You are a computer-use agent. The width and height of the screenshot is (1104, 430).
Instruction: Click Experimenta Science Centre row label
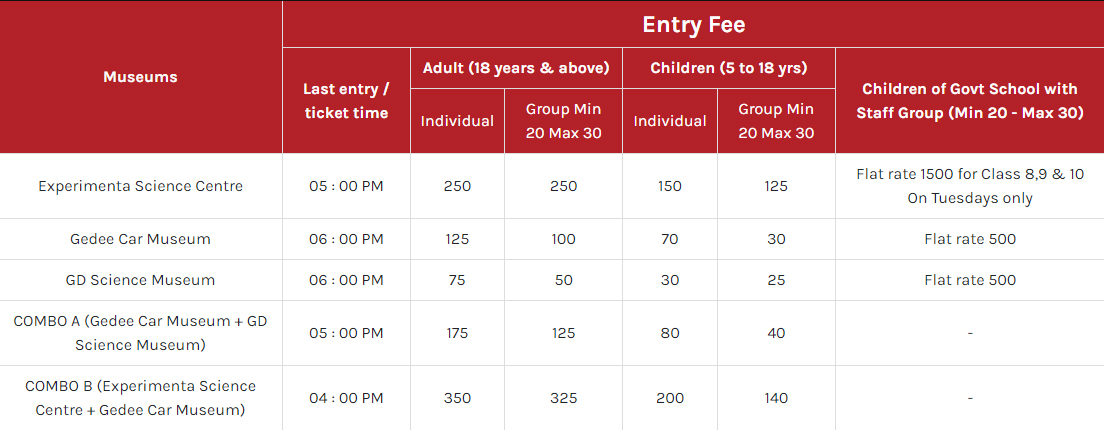point(140,186)
